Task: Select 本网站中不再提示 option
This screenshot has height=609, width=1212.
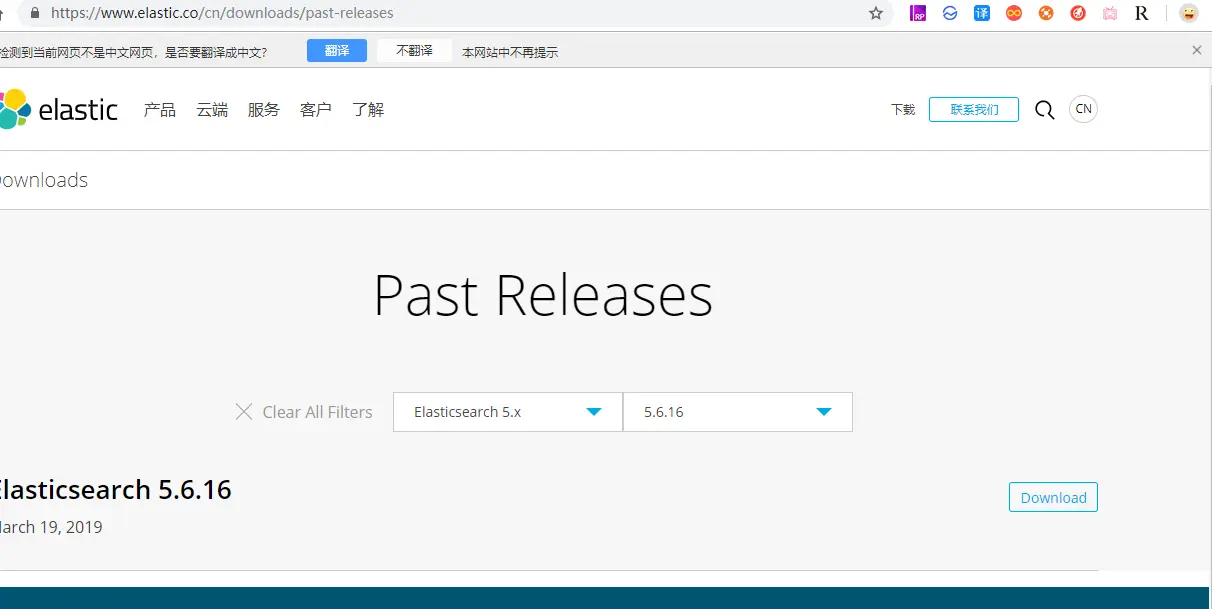Action: 510,52
